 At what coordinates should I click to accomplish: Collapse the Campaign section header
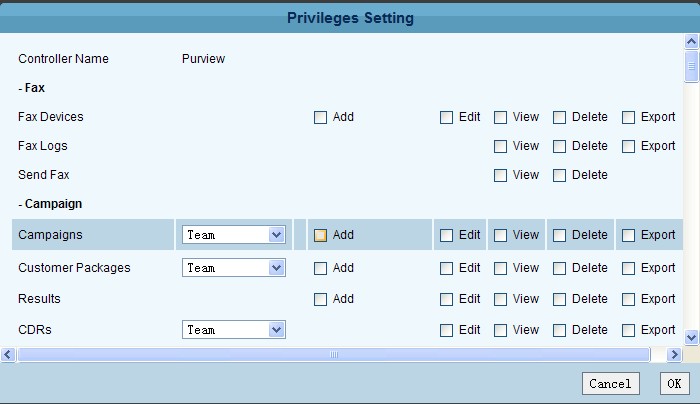pyautogui.click(x=49, y=204)
